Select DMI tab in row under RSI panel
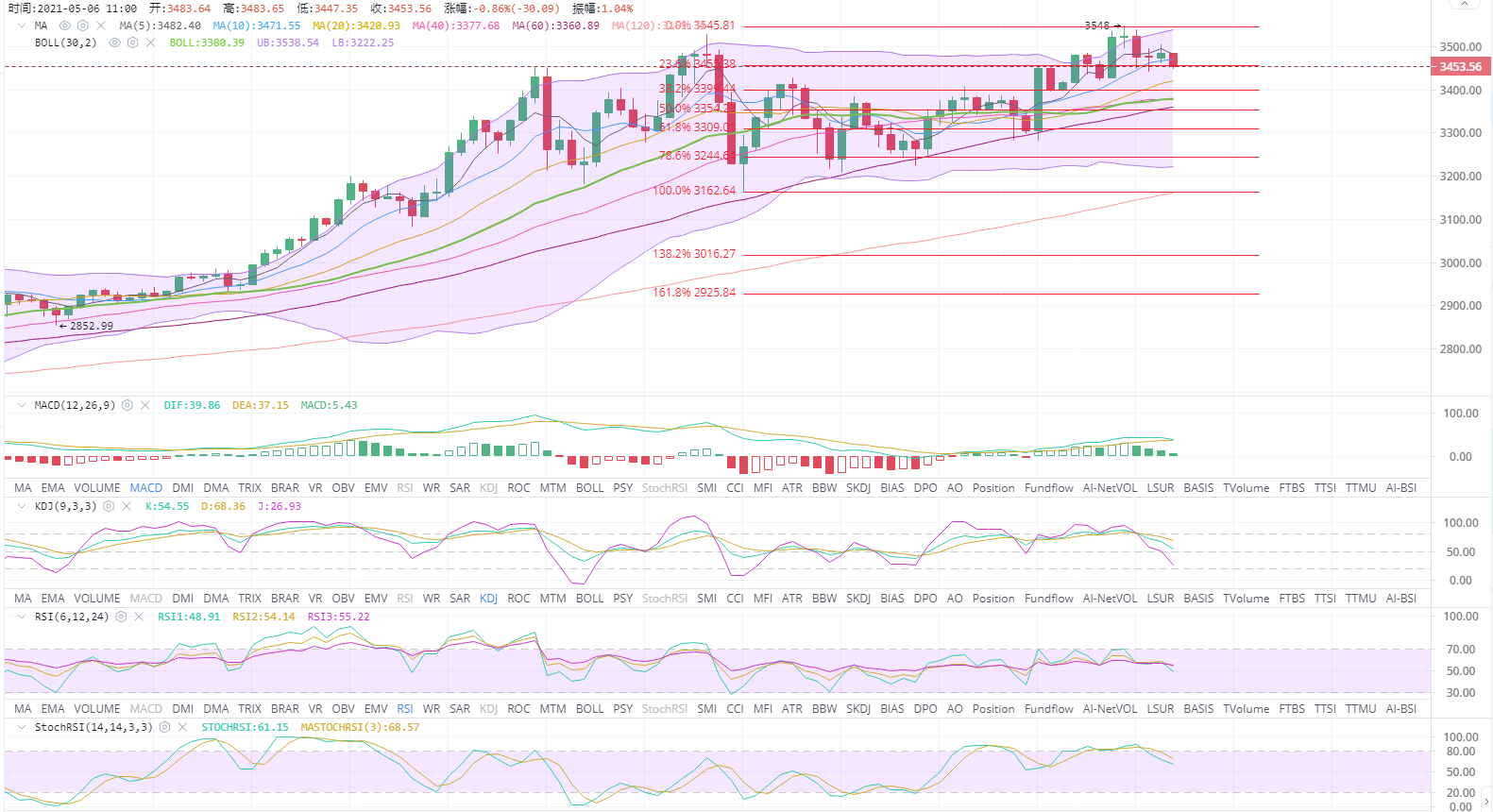Image resolution: width=1493 pixels, height=812 pixels. [x=183, y=709]
